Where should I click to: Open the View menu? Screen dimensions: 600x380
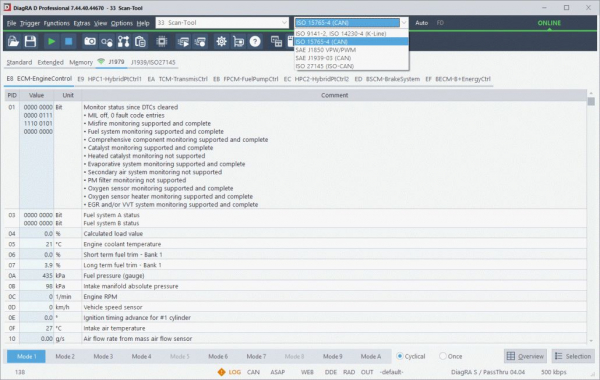coord(101,23)
